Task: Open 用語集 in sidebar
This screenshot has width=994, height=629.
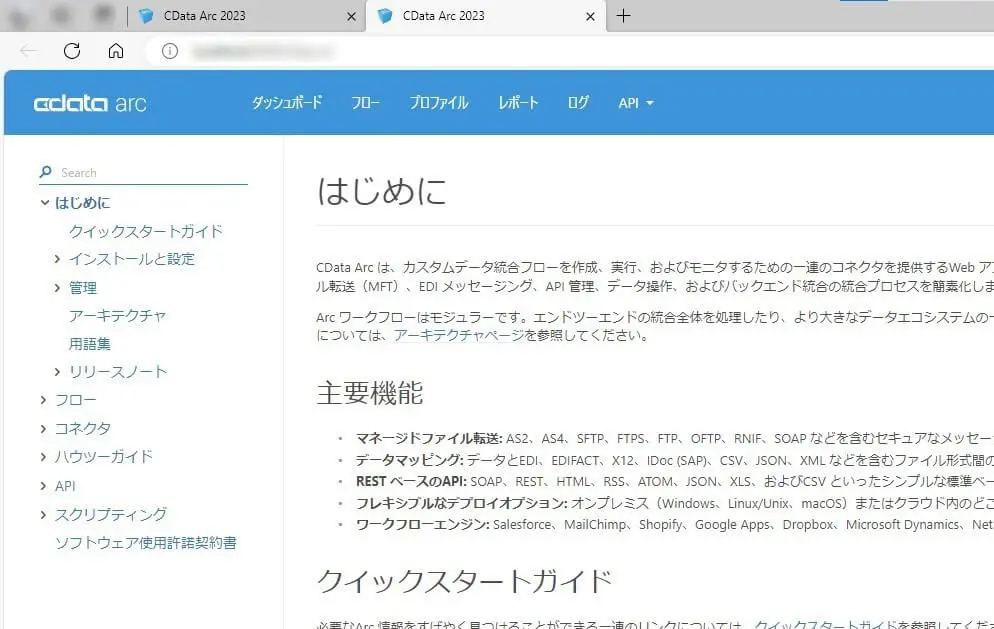Action: pos(89,344)
